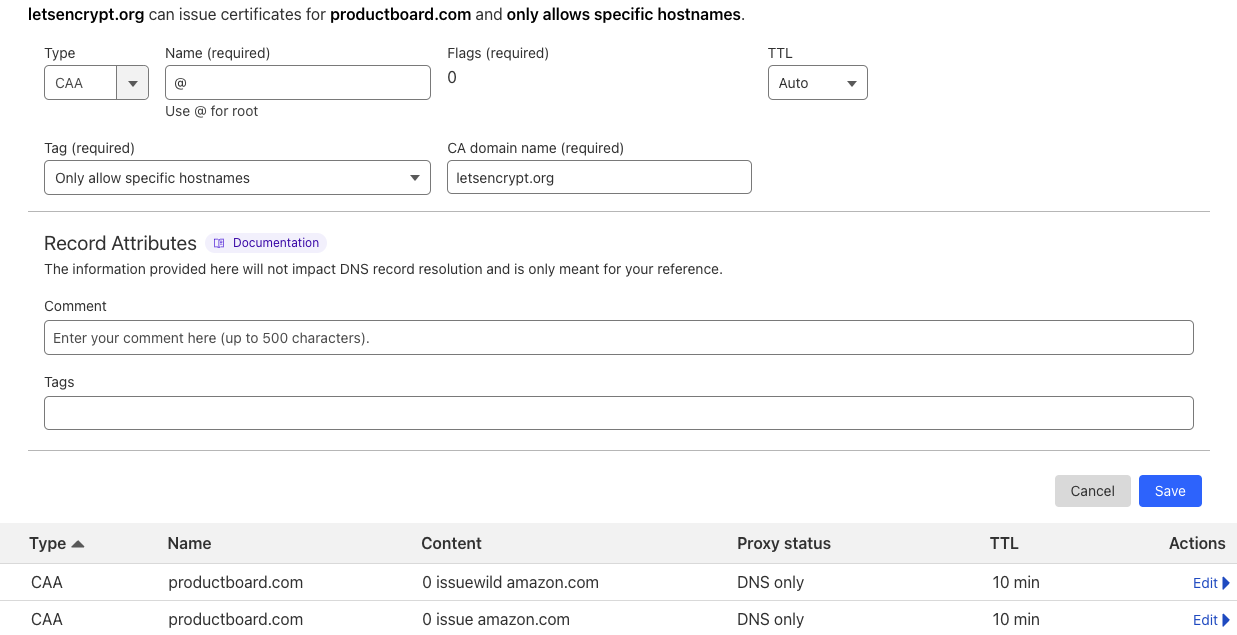
Task: Edit the issuewild amazon.com record
Action: coord(1211,583)
